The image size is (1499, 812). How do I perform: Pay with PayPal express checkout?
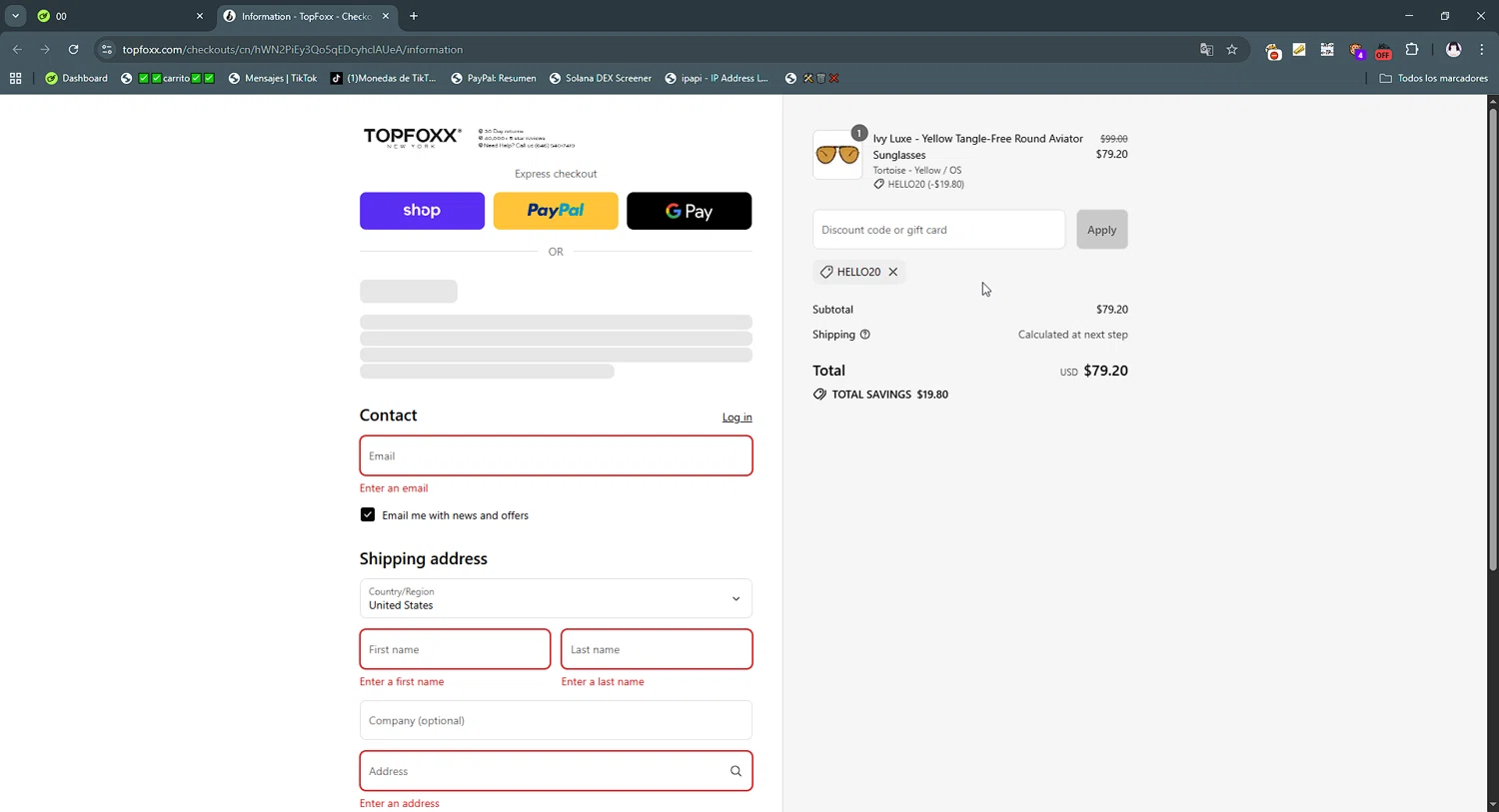[x=556, y=211]
